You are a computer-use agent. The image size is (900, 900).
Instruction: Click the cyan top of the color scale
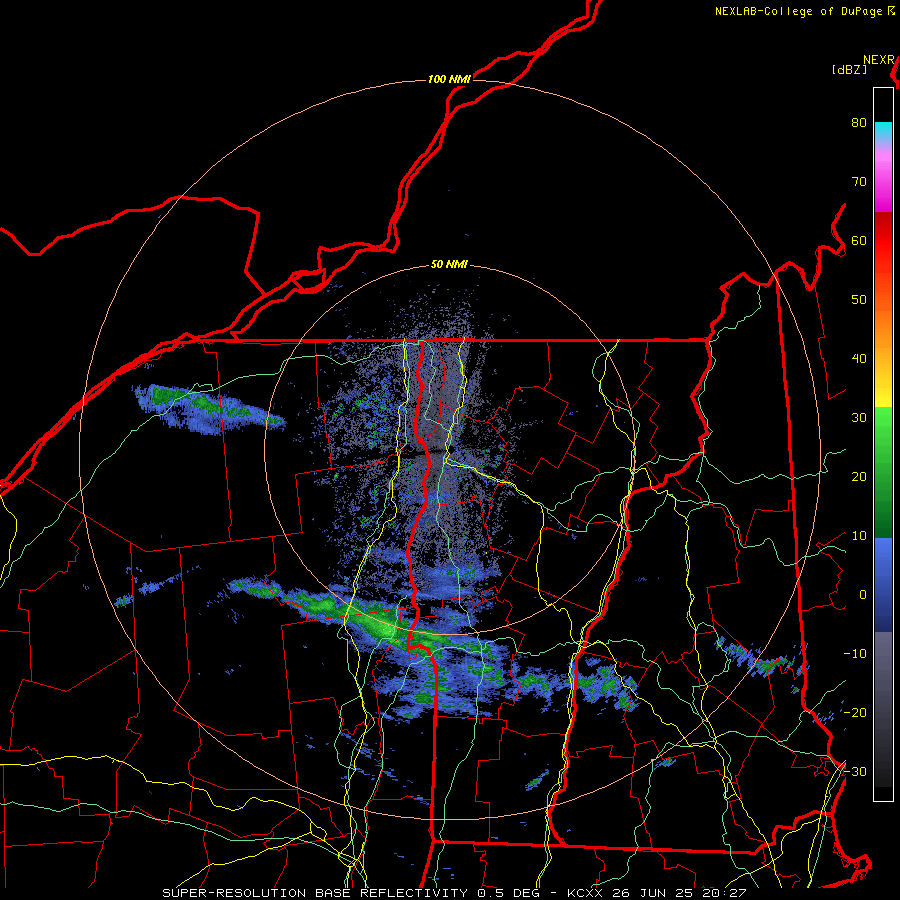[883, 131]
